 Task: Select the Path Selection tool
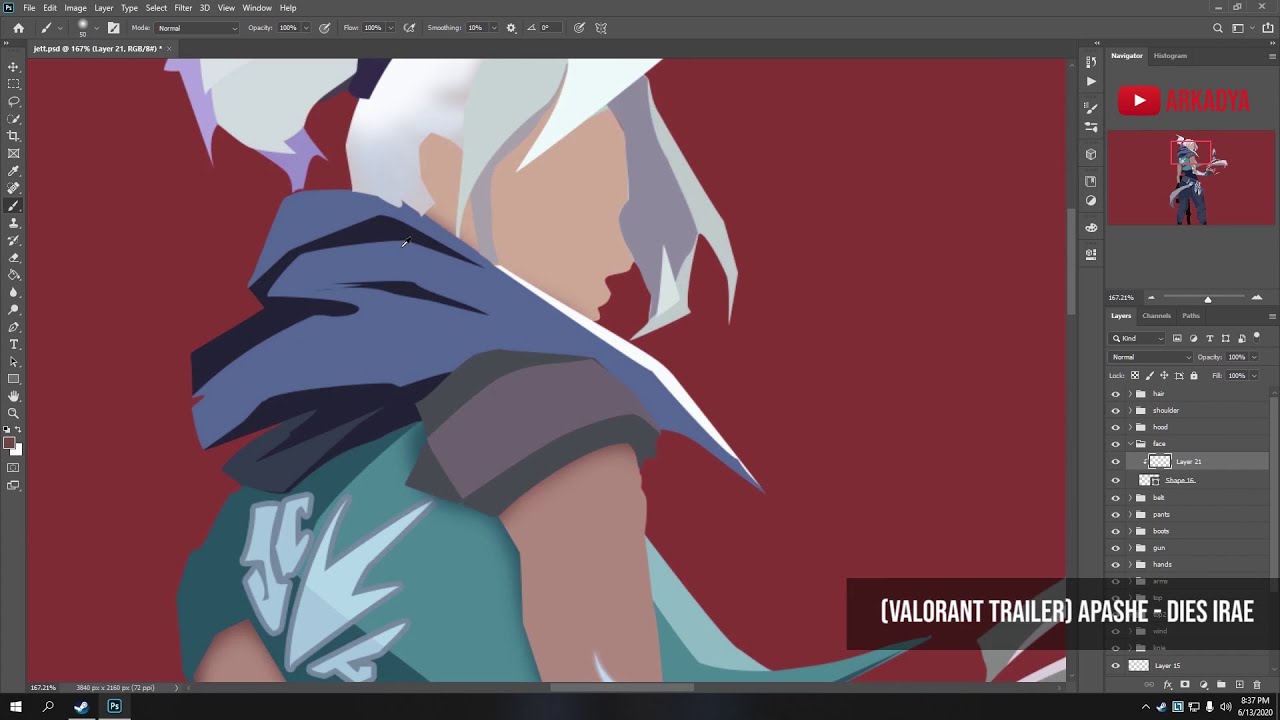14,362
